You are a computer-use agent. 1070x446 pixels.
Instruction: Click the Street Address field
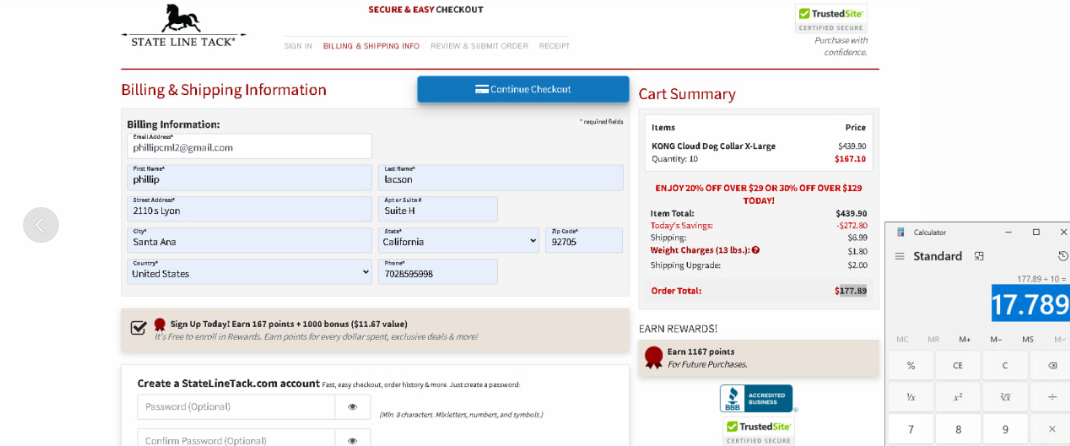click(x=250, y=209)
